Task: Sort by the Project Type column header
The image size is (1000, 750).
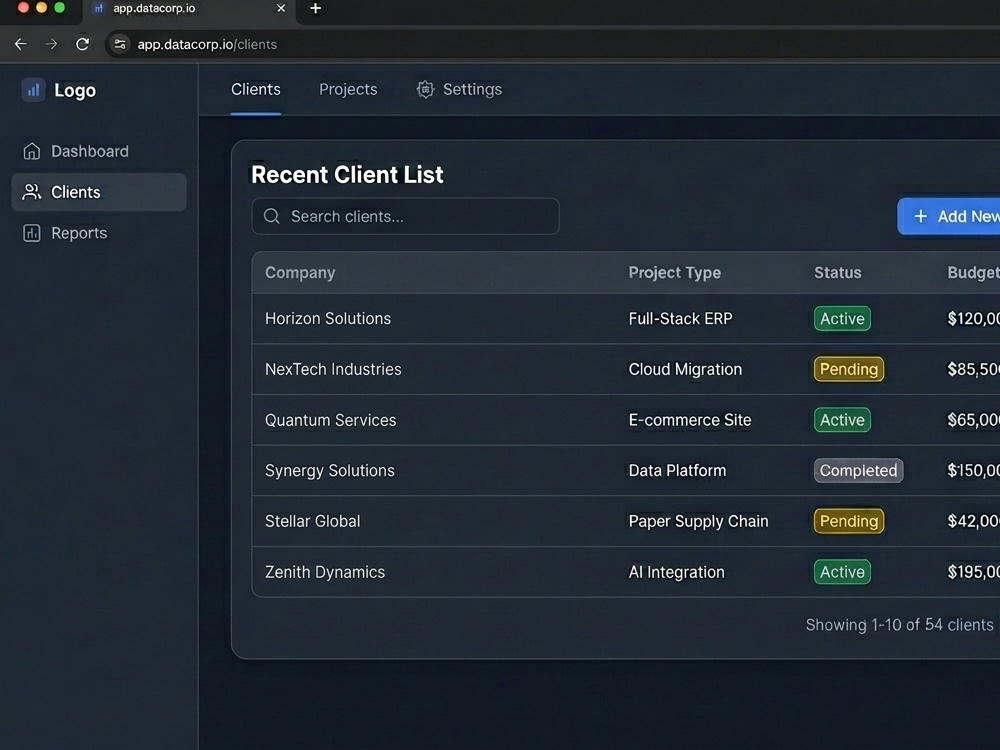Action: click(x=675, y=272)
